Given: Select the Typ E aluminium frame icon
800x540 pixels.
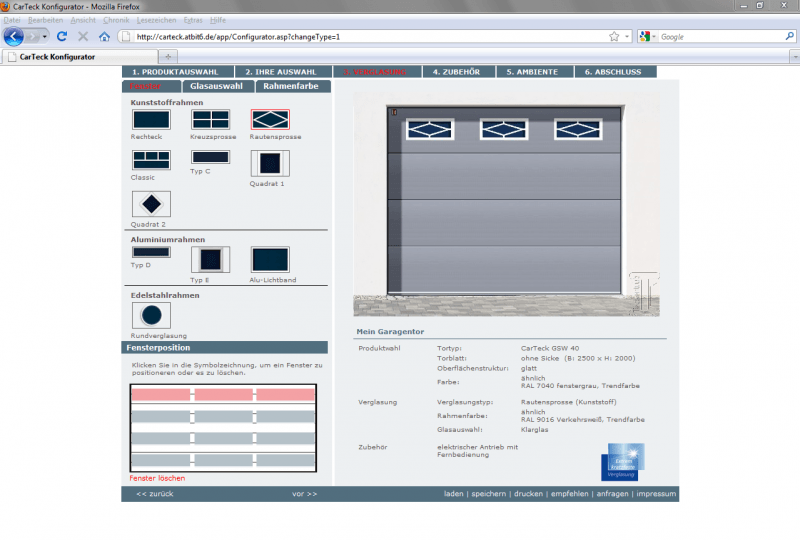Looking at the screenshot, I should (x=210, y=259).
